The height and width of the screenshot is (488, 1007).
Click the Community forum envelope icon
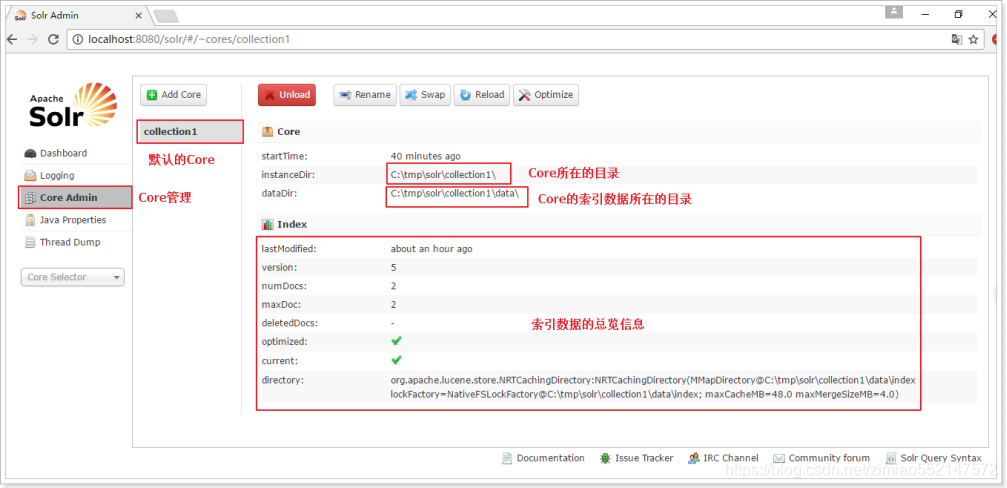coord(779,458)
